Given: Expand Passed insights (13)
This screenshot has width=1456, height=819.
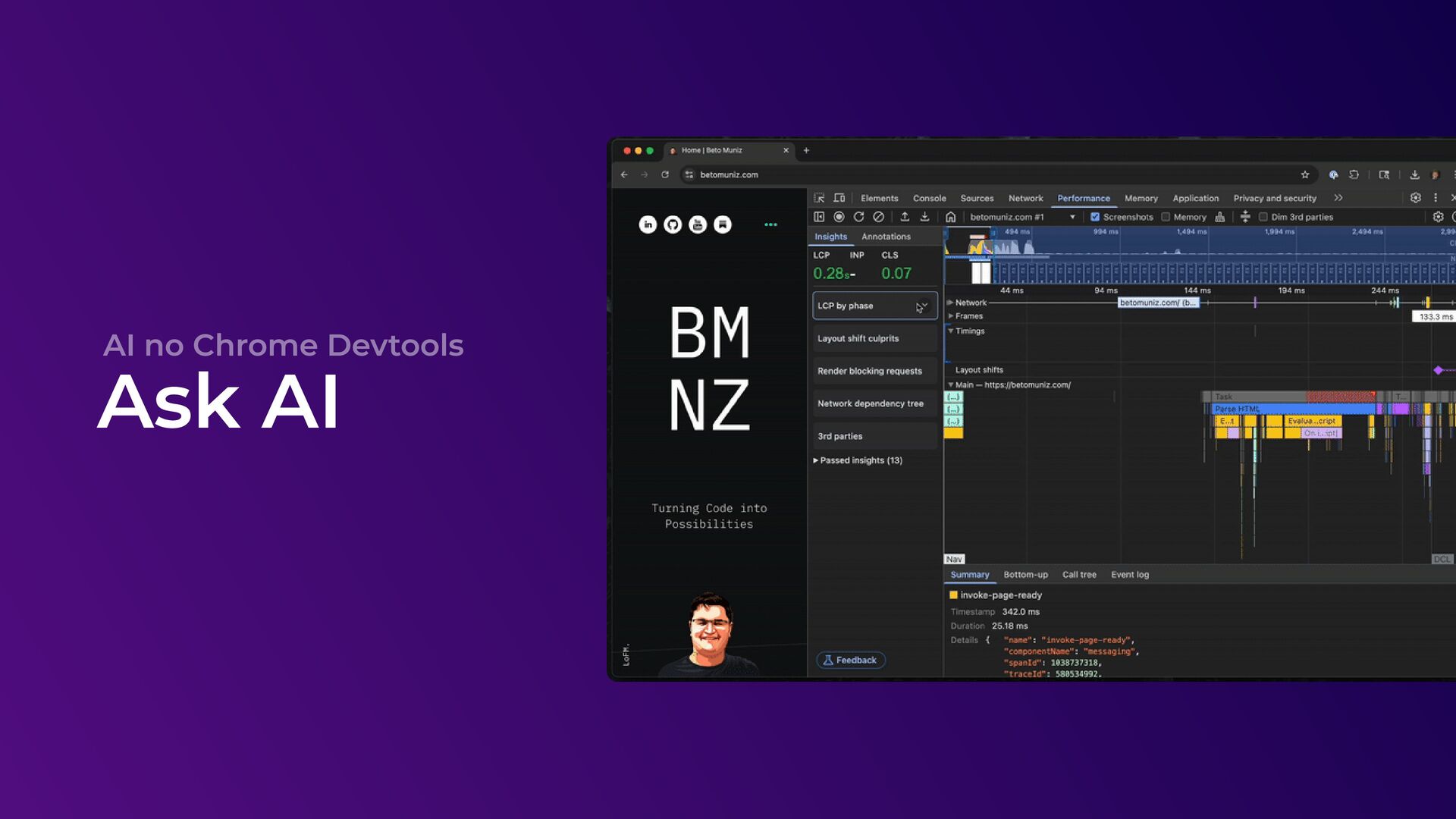Looking at the screenshot, I should 858,460.
